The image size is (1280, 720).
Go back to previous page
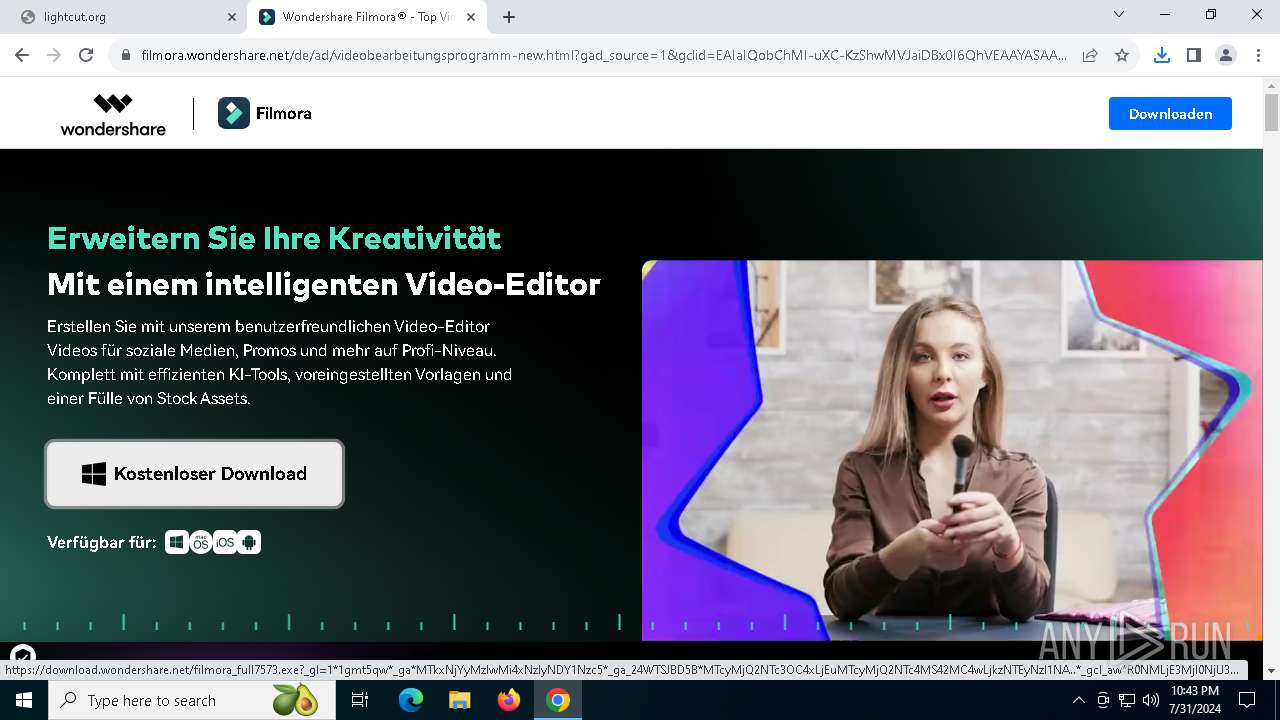(22, 56)
